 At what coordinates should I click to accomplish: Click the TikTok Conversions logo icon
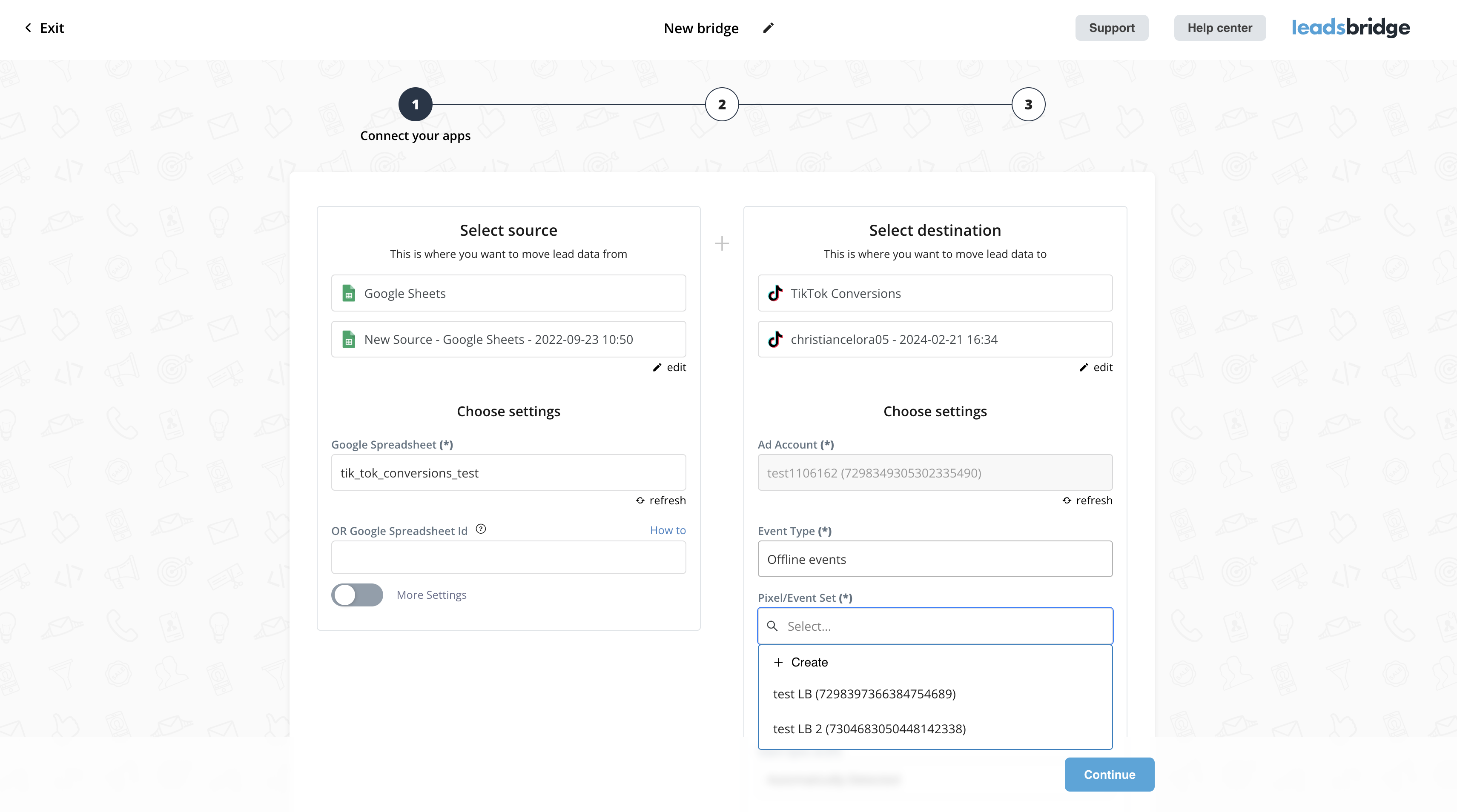point(775,293)
